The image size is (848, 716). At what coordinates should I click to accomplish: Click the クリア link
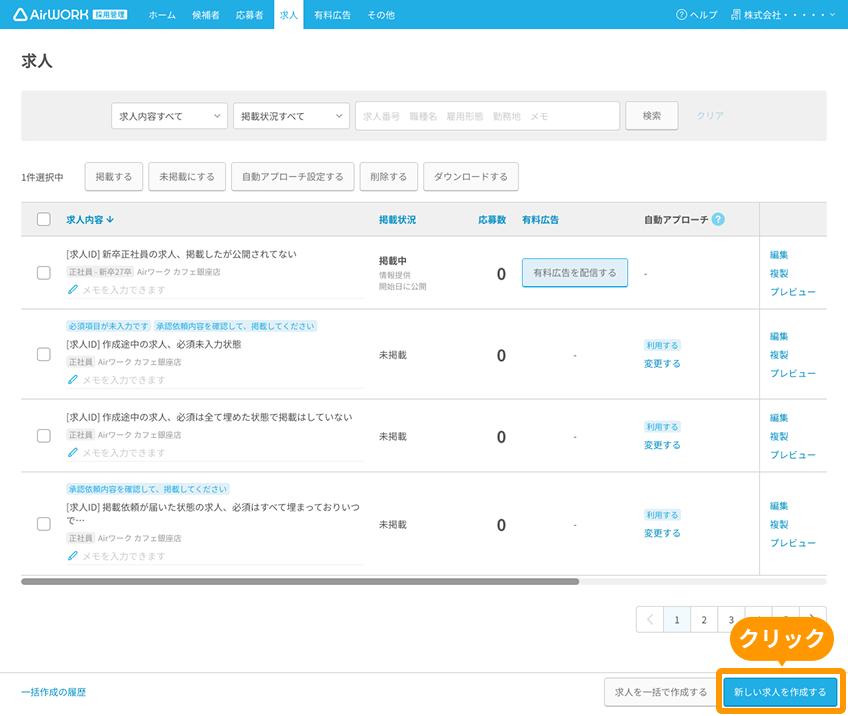pos(710,116)
